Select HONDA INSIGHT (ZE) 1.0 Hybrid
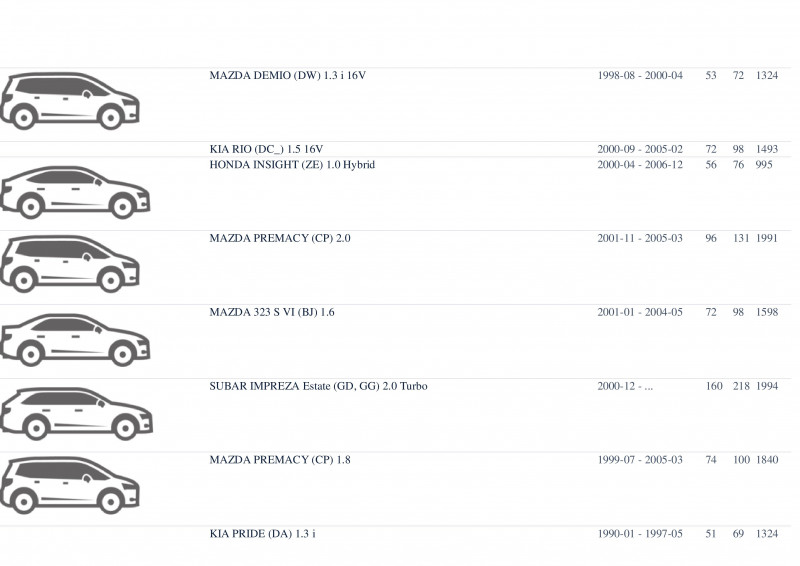 292,165
